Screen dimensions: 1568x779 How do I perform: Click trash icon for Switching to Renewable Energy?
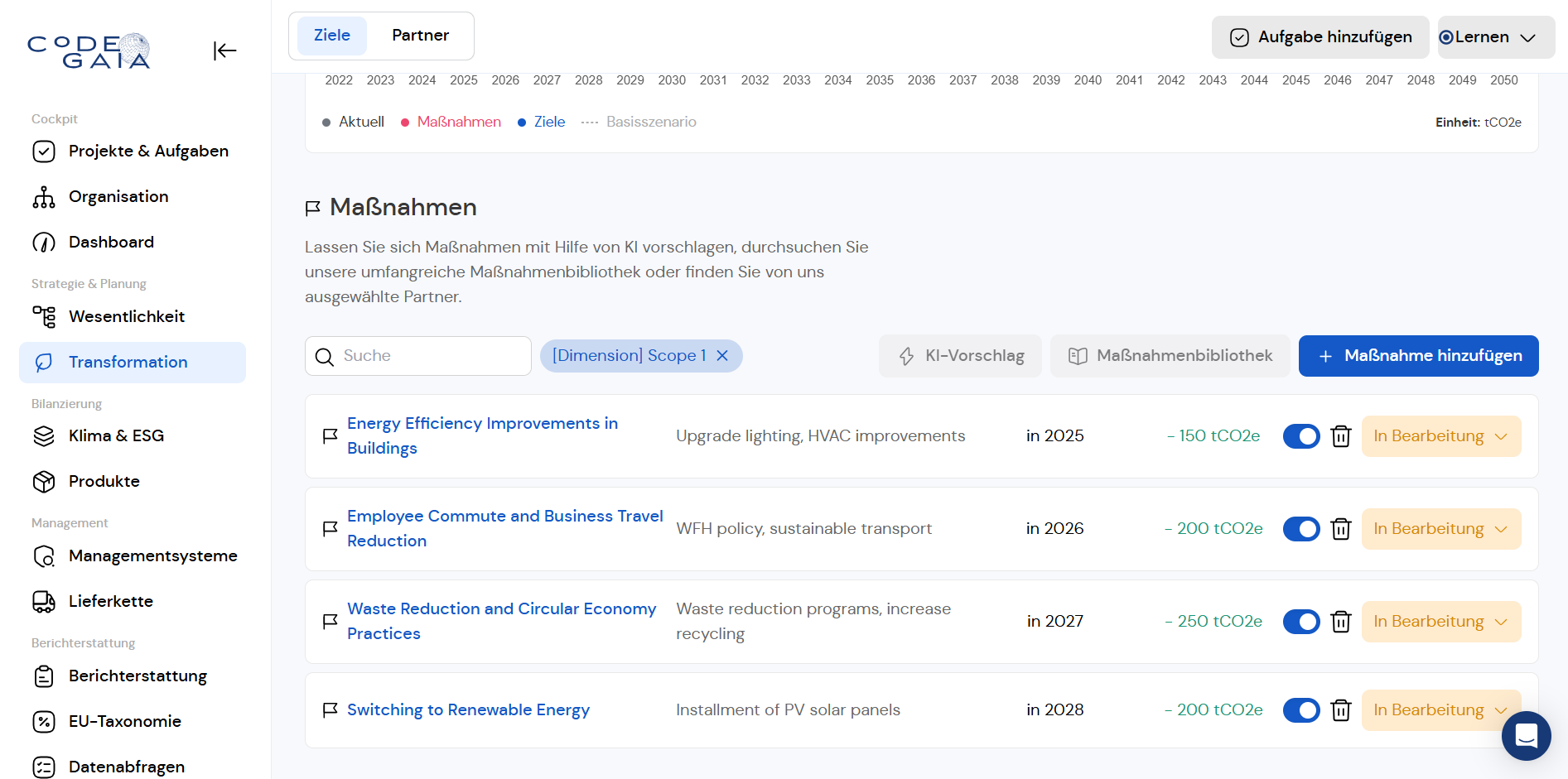pos(1340,710)
